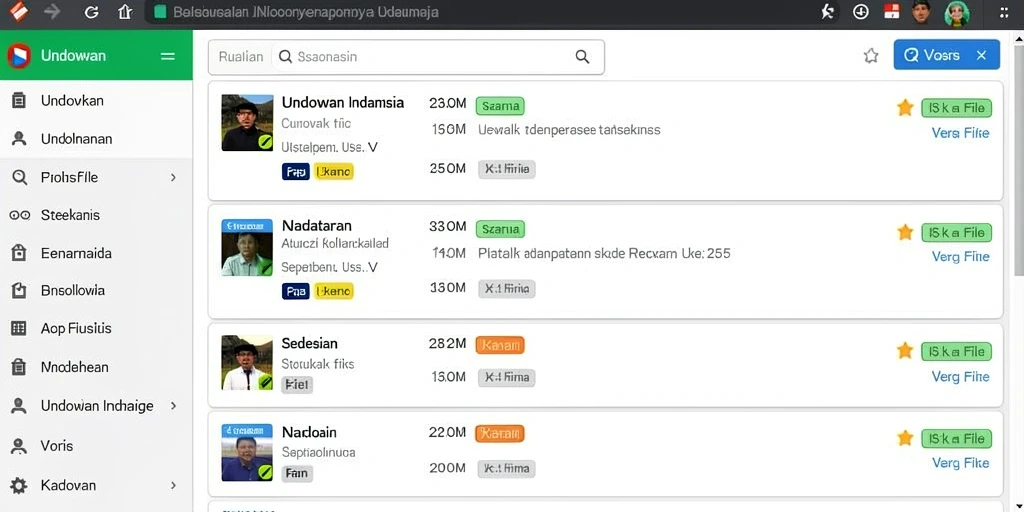Toggle the star on the Nadataran row
The image size is (1024, 512).
(x=904, y=232)
